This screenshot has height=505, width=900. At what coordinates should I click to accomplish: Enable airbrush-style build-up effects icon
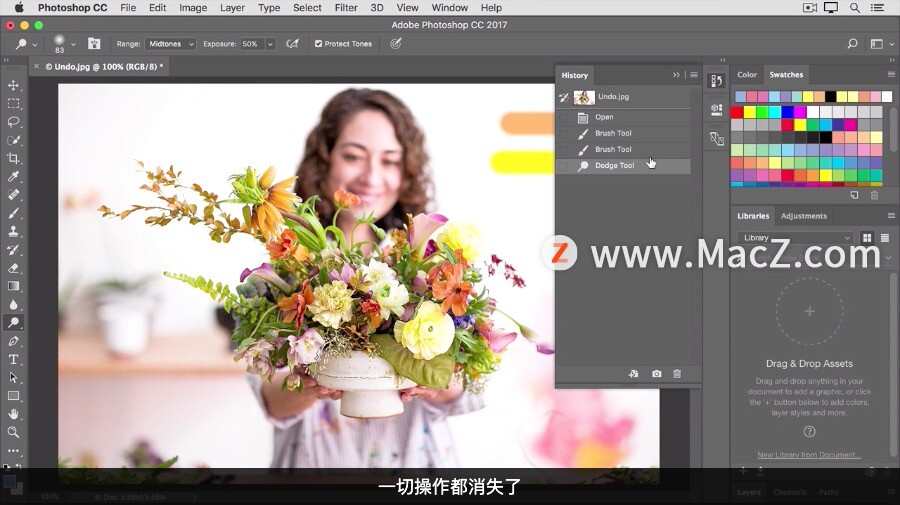pyautogui.click(x=293, y=44)
